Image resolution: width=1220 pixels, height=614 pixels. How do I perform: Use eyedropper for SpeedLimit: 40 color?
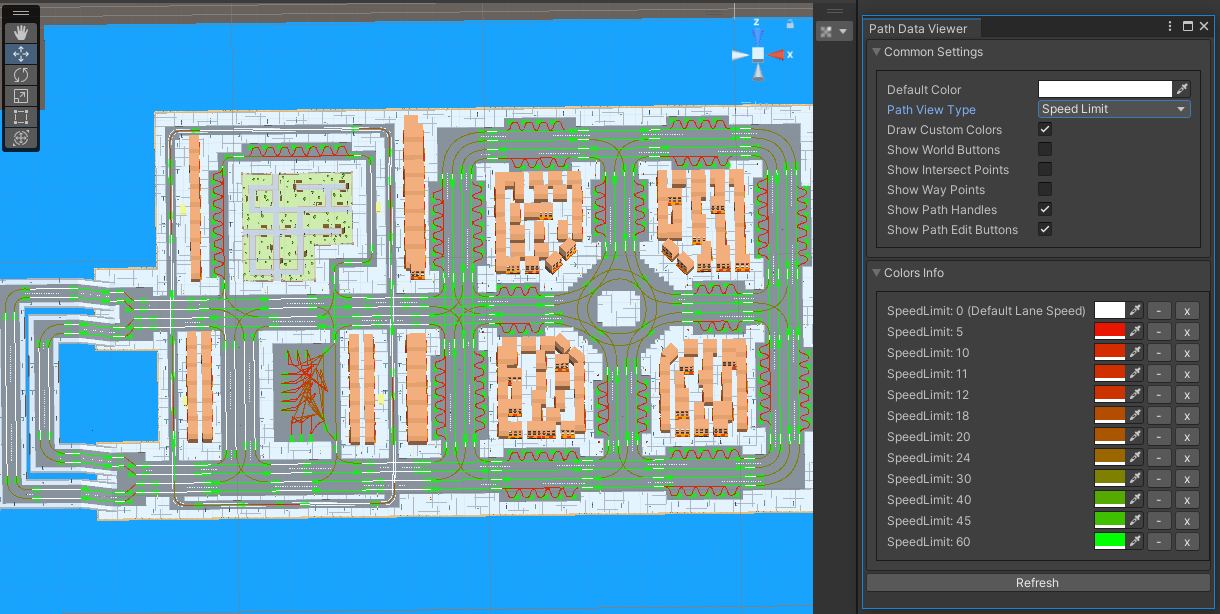coord(1135,500)
